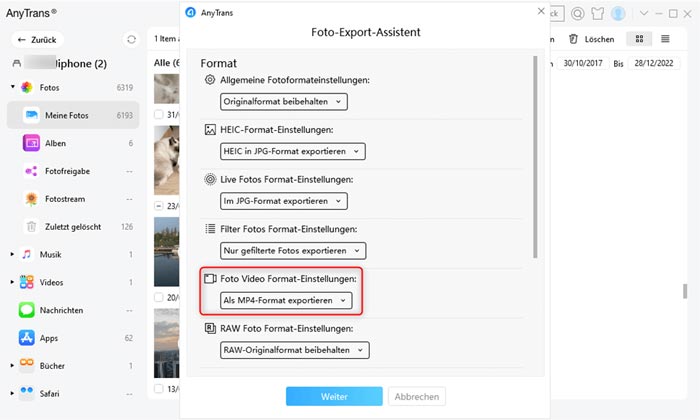Screen dimensions: 700x420
Task: Open Zuletzt gelöscht trash icon
Action: [31, 227]
